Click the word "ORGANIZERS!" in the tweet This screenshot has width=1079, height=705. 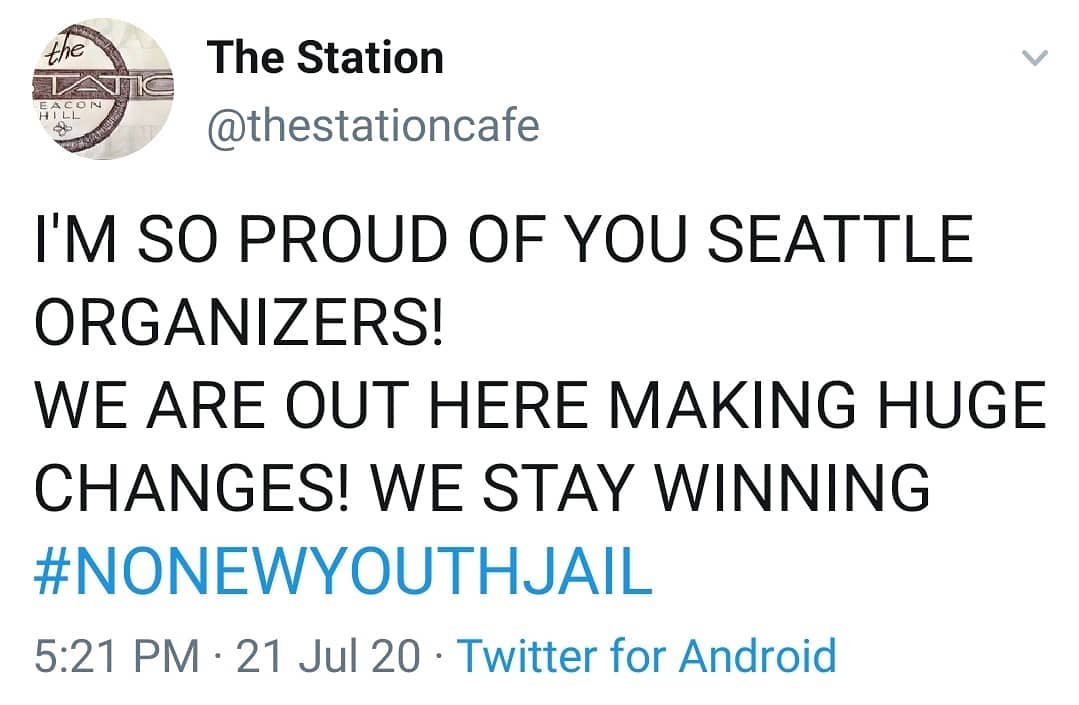tap(239, 322)
